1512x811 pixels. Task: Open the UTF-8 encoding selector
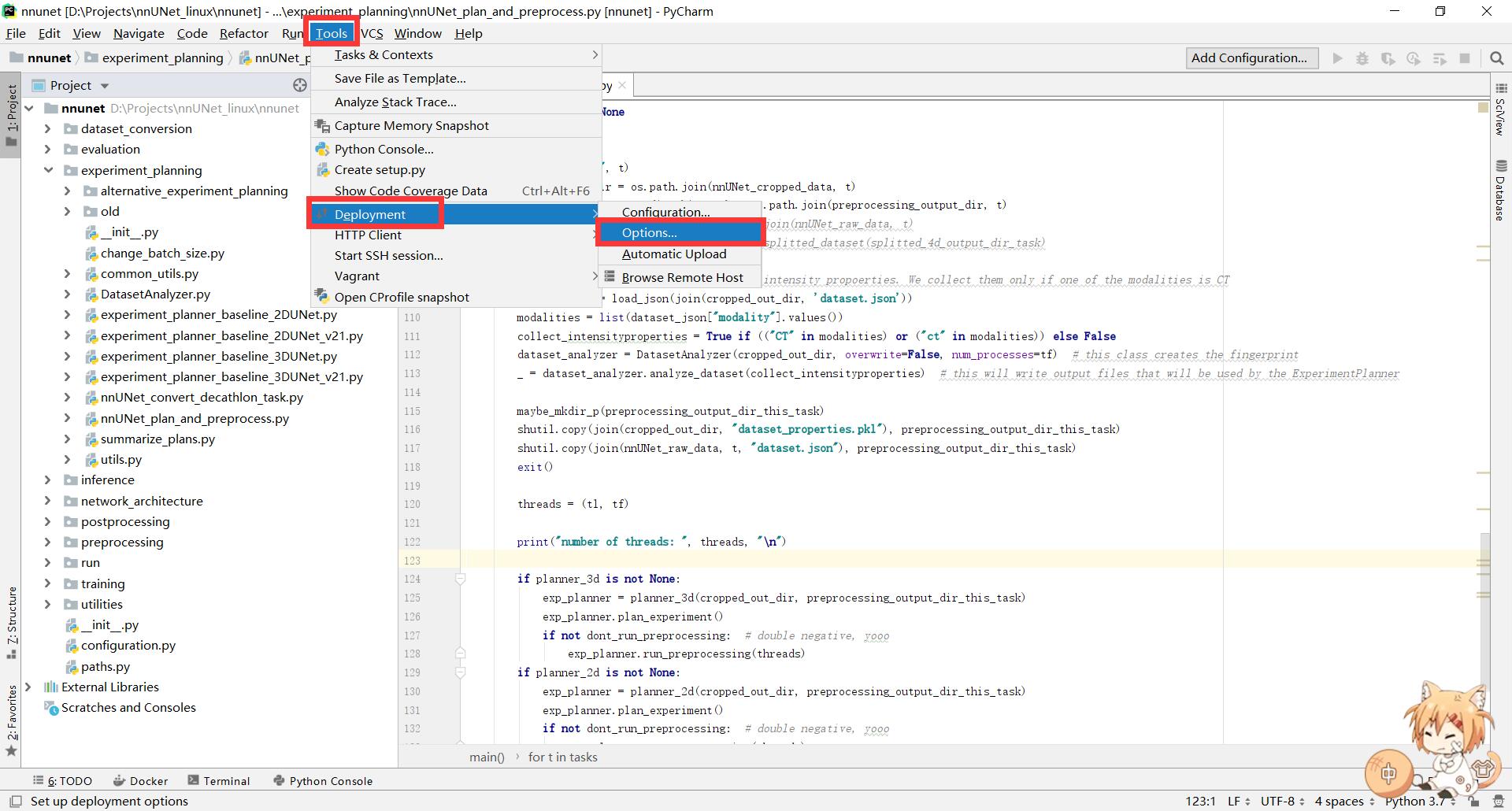[1282, 802]
